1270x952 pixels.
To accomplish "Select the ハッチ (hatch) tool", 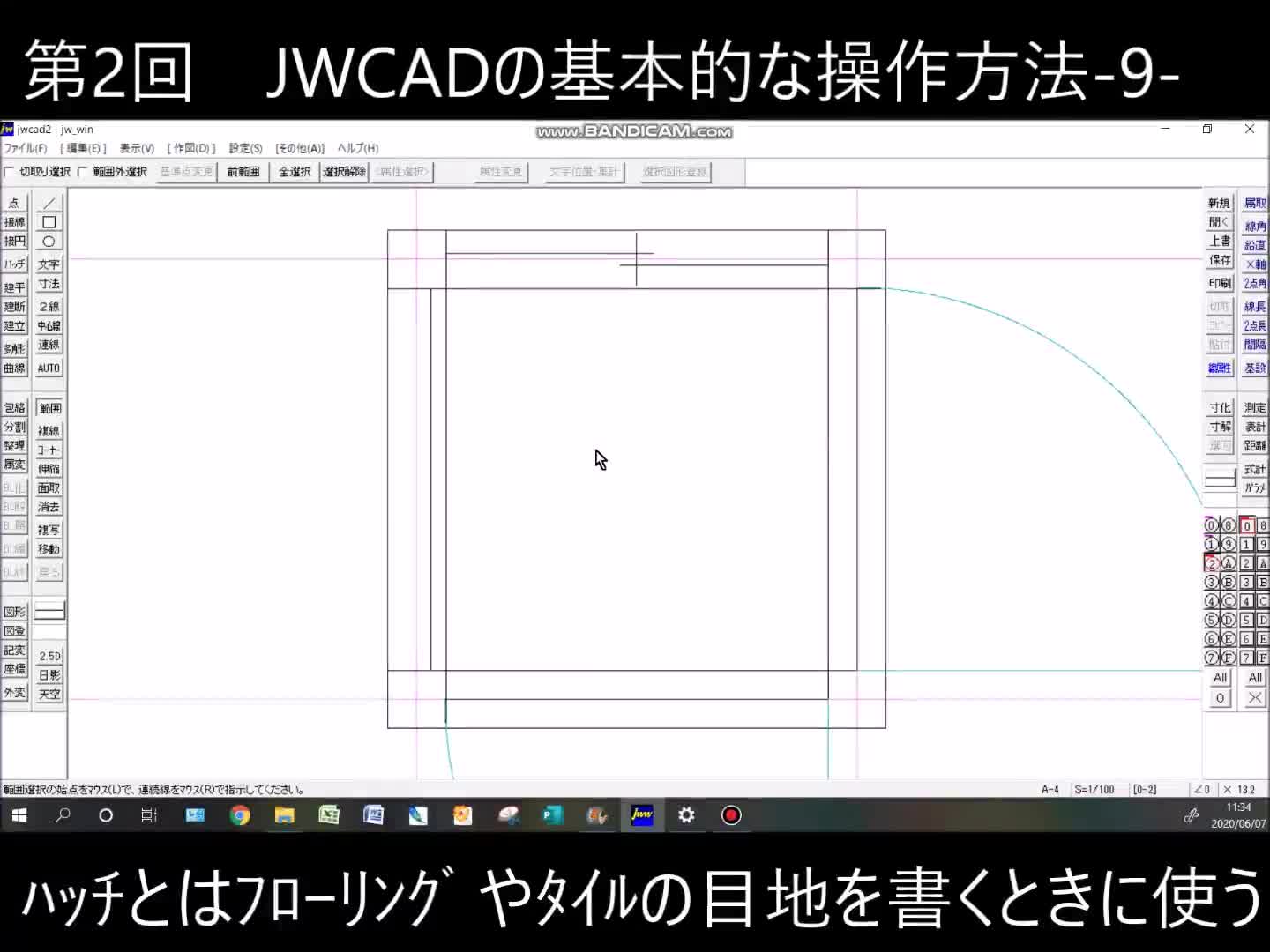I will coord(14,263).
